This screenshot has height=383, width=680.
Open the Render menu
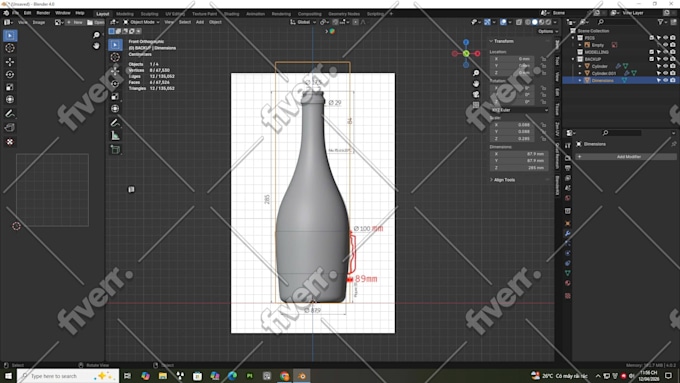pyautogui.click(x=43, y=13)
